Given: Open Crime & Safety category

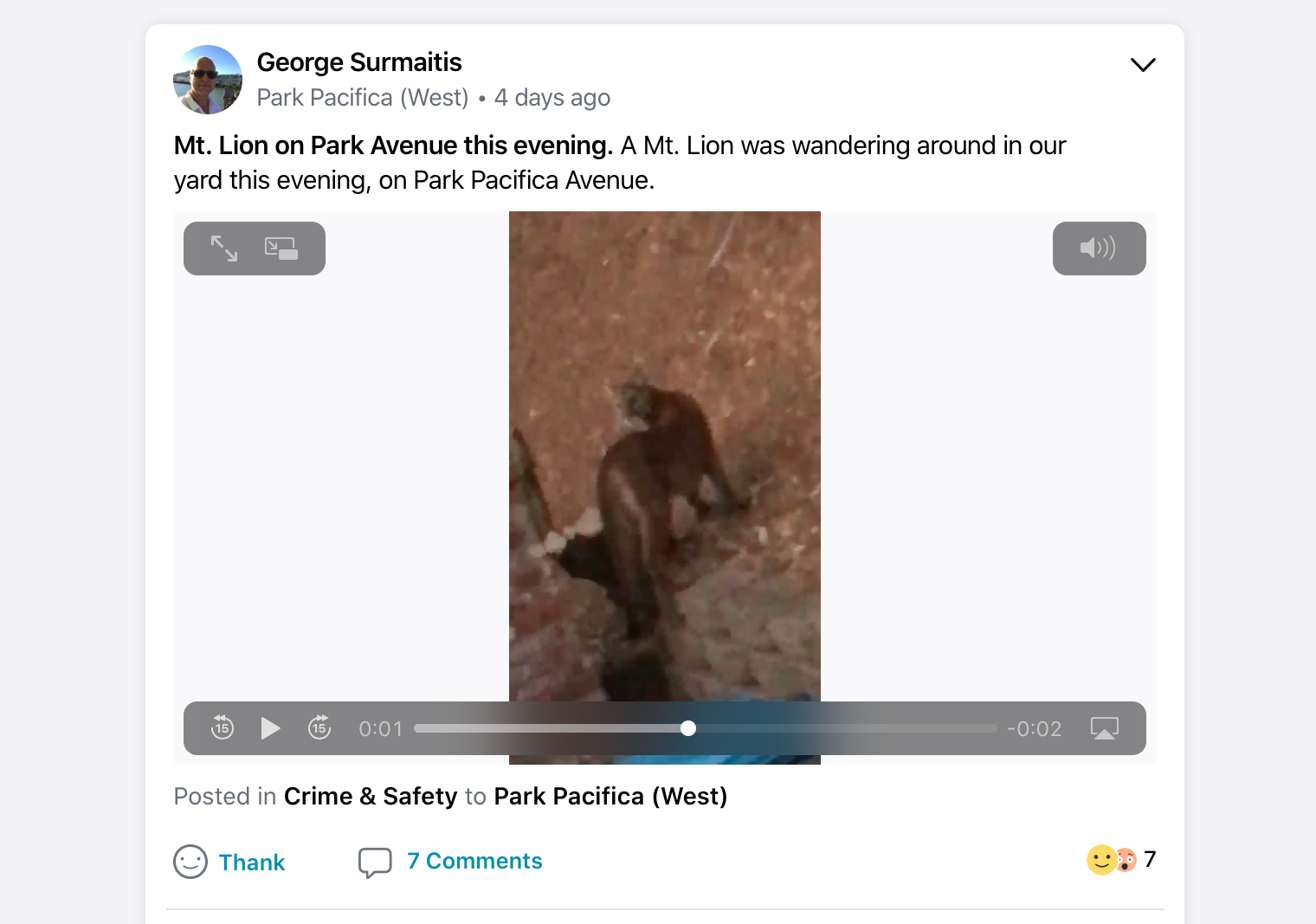Looking at the screenshot, I should (x=371, y=796).
